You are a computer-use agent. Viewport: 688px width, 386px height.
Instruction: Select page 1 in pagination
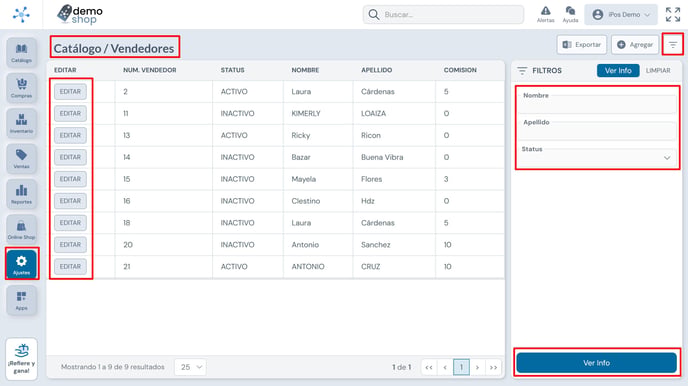click(461, 367)
